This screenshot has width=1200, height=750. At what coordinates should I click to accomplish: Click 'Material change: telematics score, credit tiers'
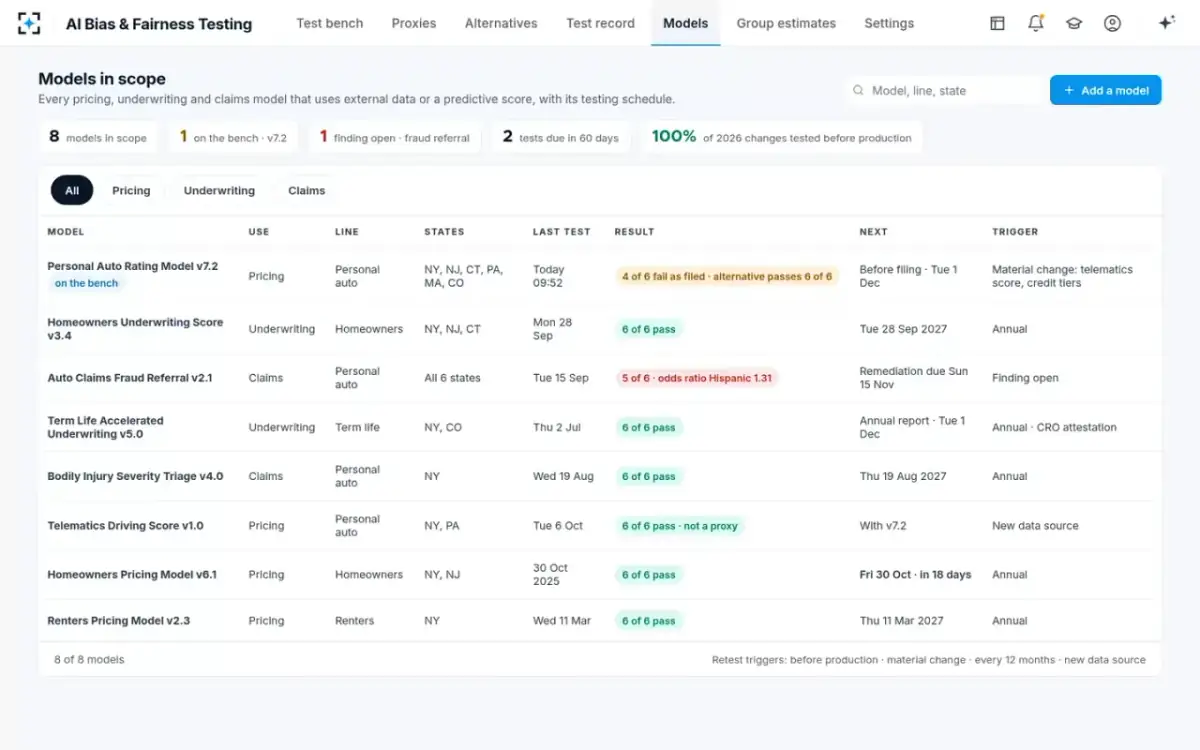point(1062,276)
